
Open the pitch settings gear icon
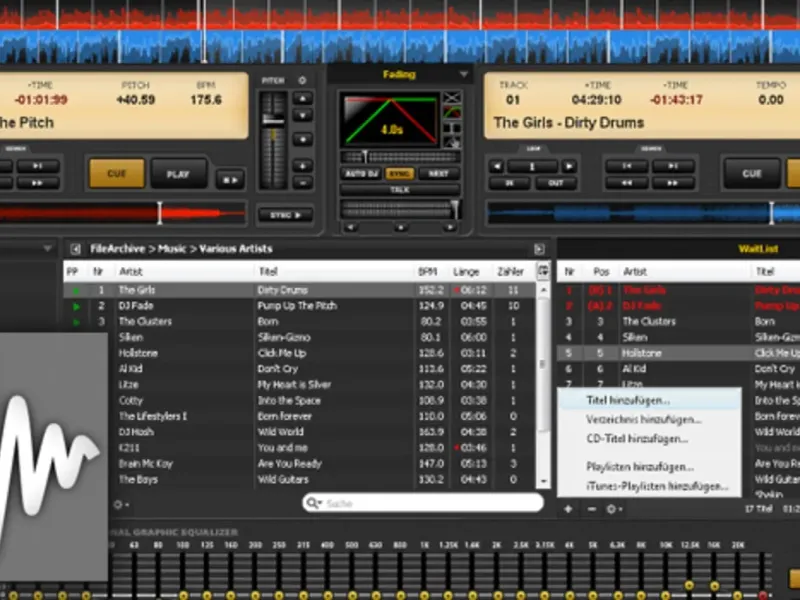click(302, 81)
